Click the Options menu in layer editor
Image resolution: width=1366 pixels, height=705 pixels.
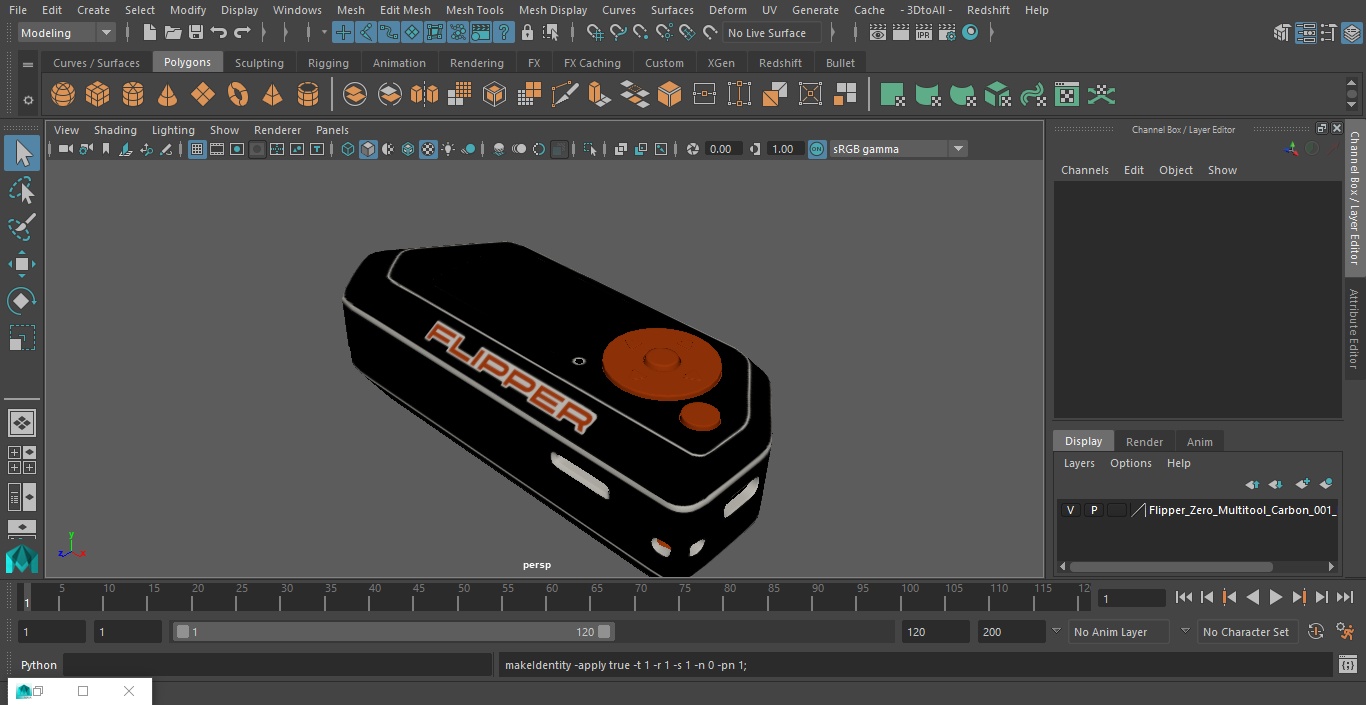(x=1131, y=463)
